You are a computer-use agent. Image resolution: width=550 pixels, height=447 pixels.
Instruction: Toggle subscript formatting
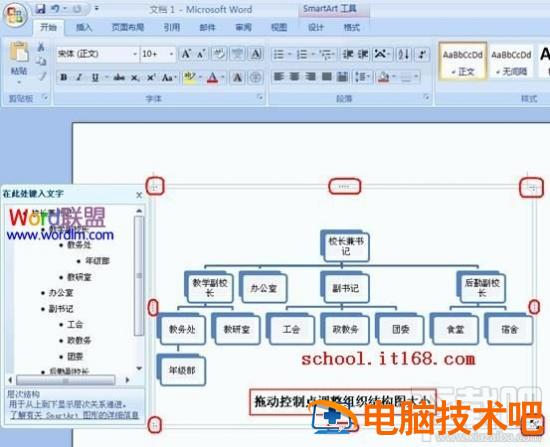tap(135, 77)
